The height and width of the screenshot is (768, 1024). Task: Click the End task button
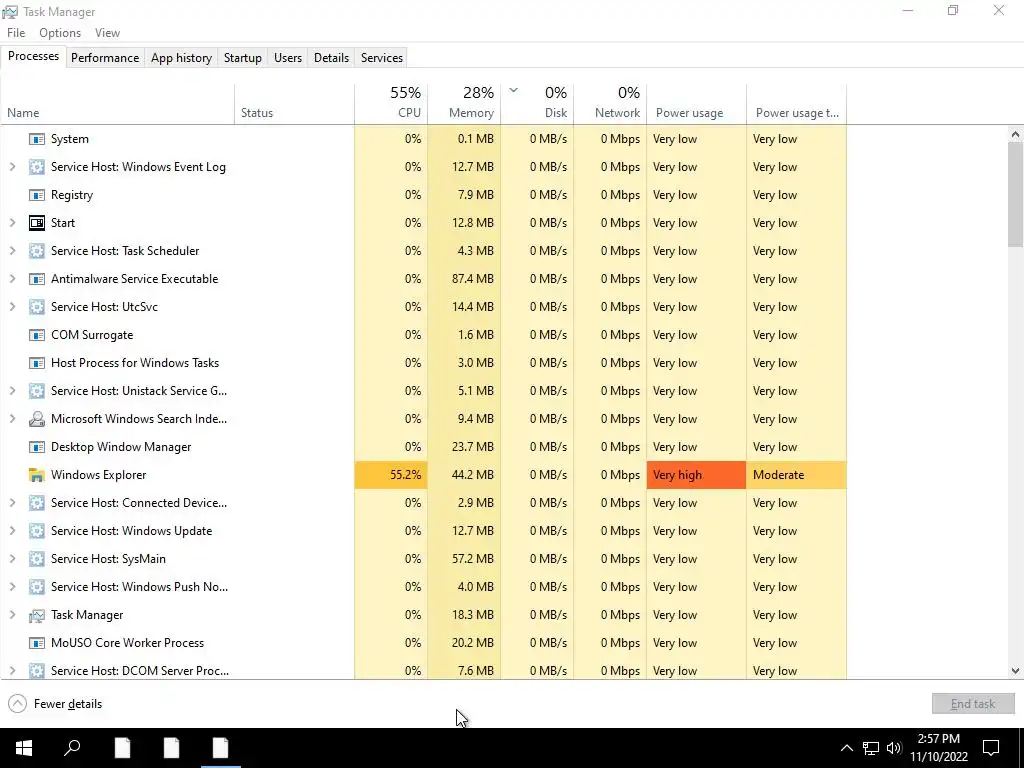pyautogui.click(x=973, y=704)
